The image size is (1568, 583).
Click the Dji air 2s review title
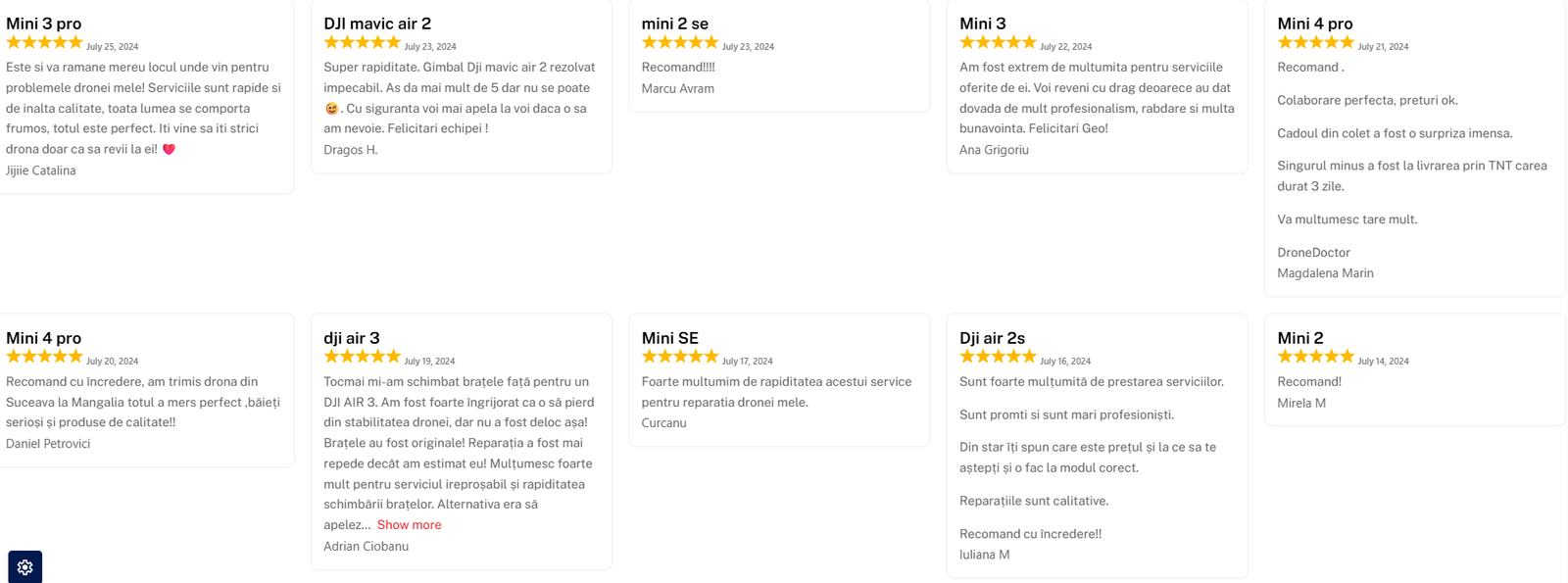[992, 338]
